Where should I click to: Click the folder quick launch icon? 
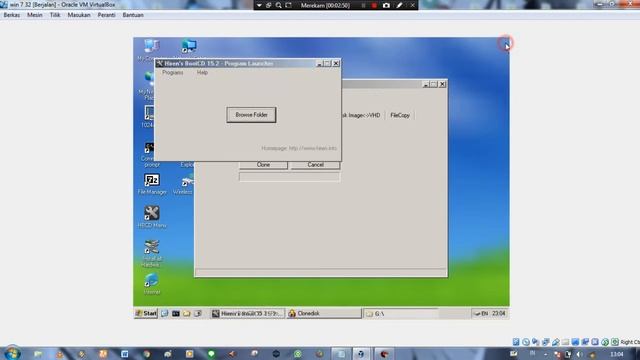tap(187, 313)
